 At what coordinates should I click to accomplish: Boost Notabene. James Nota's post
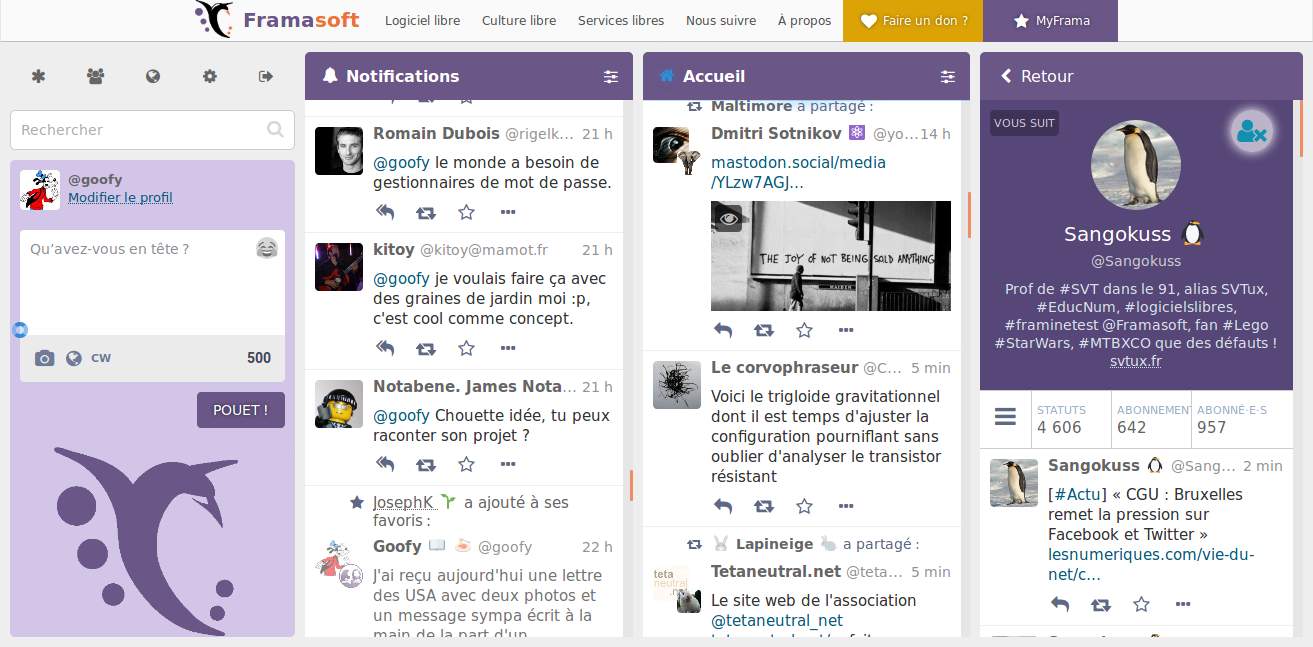point(426,464)
